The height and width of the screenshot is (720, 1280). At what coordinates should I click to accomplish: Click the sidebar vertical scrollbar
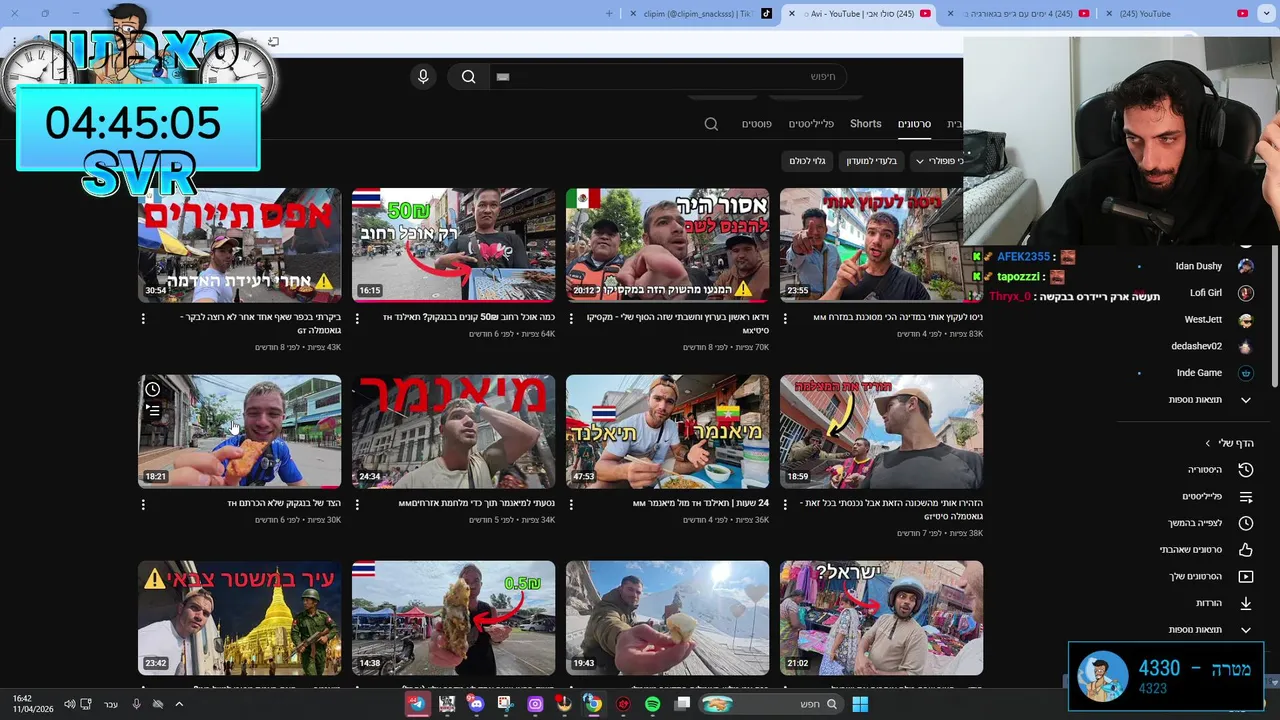pyautogui.click(x=1275, y=315)
